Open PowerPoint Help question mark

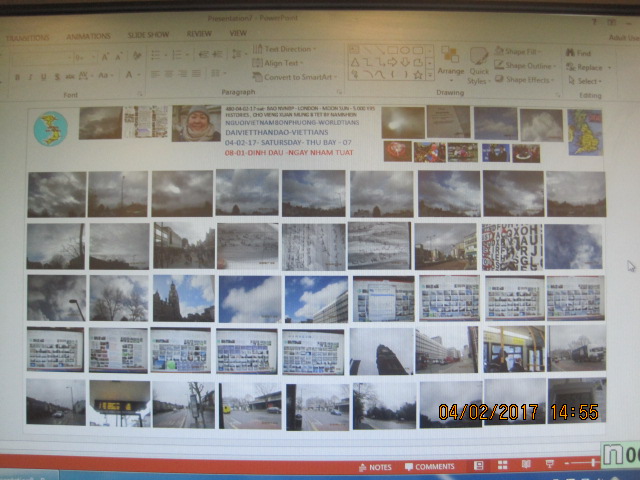tap(594, 22)
